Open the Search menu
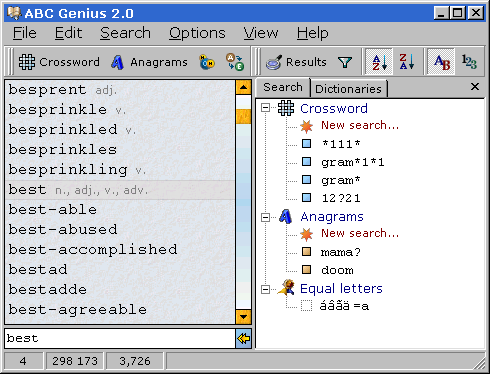The width and height of the screenshot is (490, 374). pos(125,33)
